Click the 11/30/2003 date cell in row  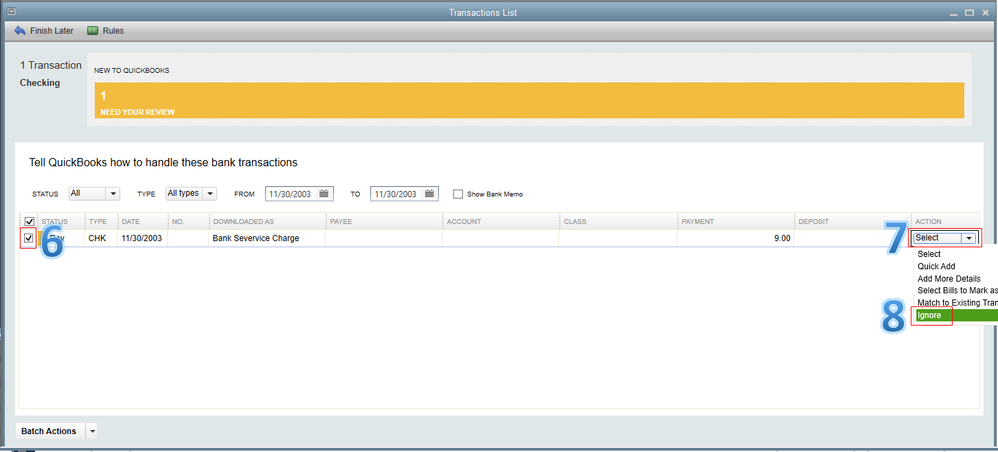point(143,238)
